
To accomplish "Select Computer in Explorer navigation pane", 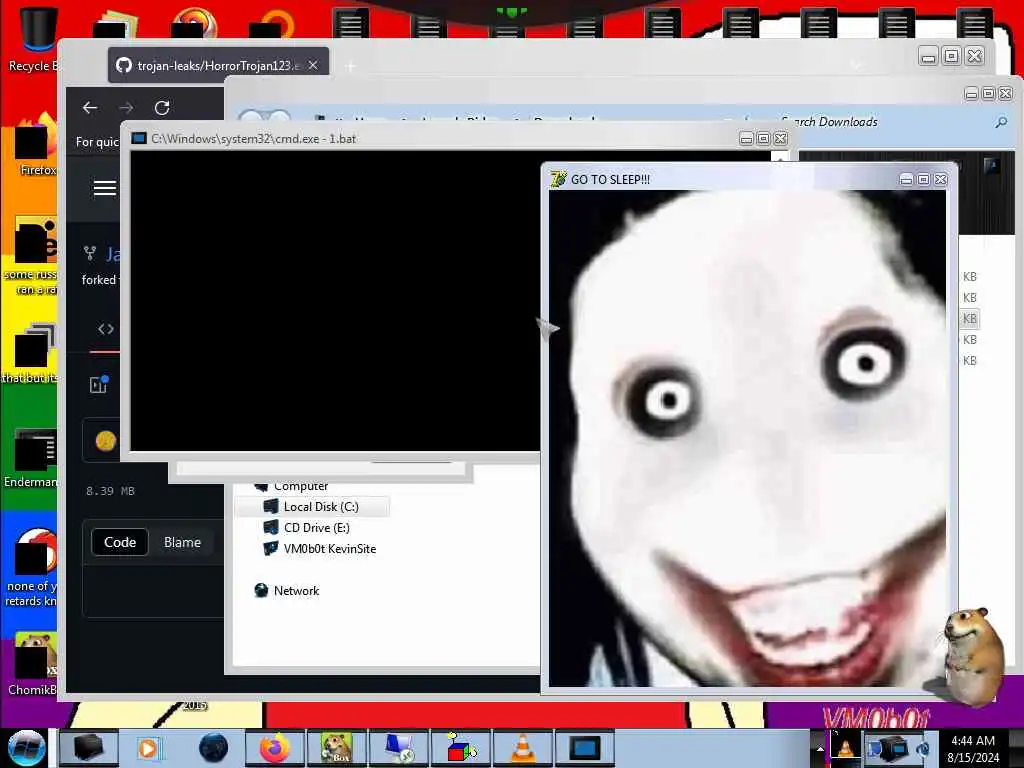I will click(291, 486).
